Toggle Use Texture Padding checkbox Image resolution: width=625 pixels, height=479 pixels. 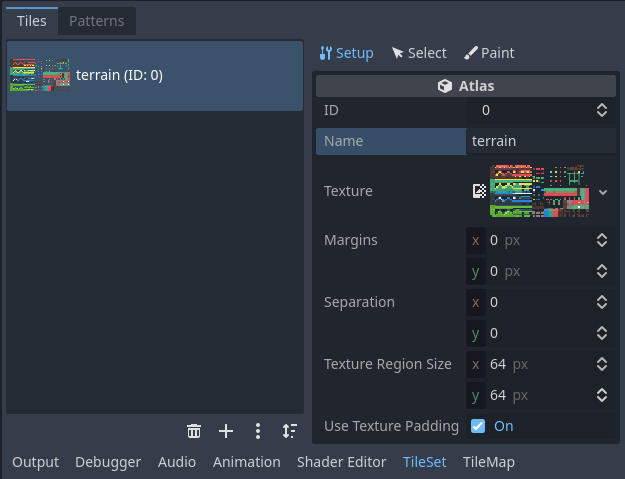tap(478, 426)
